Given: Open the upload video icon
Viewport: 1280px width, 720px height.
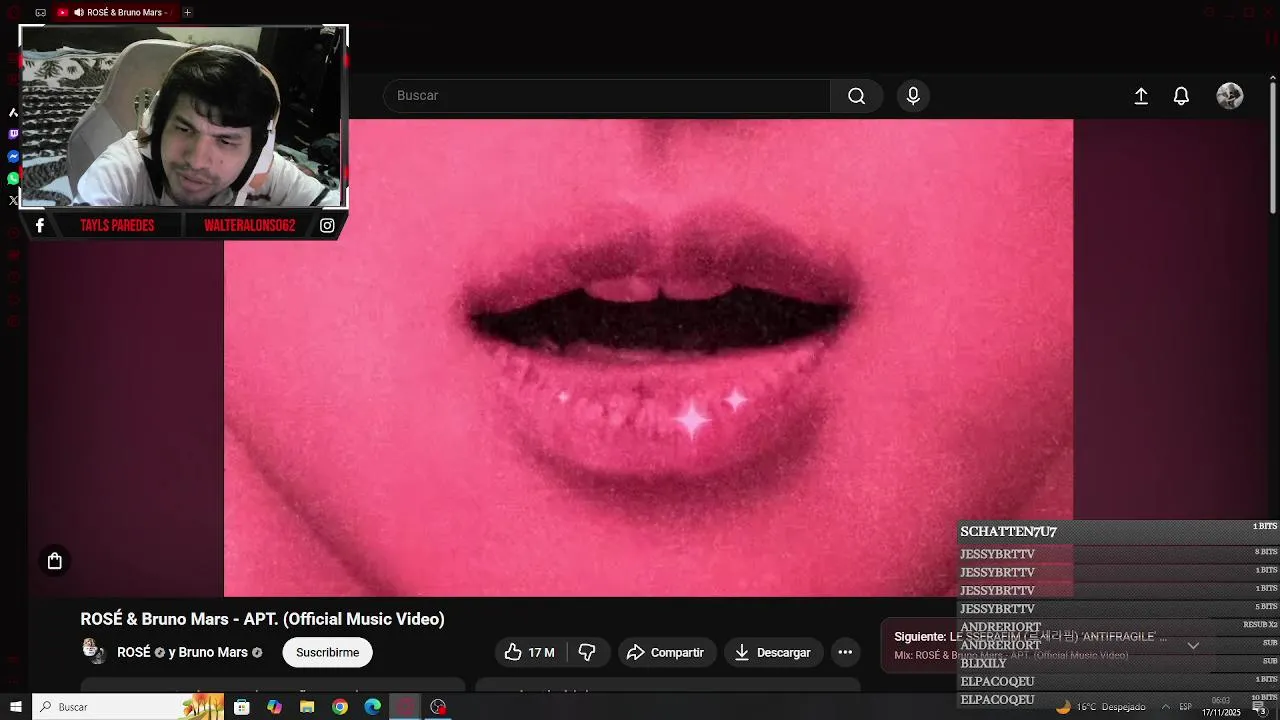Looking at the screenshot, I should click(x=1141, y=96).
